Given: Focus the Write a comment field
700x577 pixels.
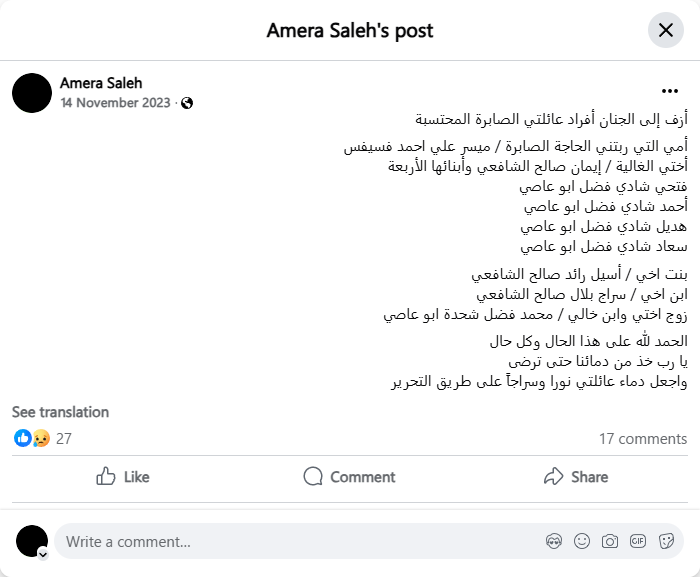Looking at the screenshot, I should click(x=300, y=542).
